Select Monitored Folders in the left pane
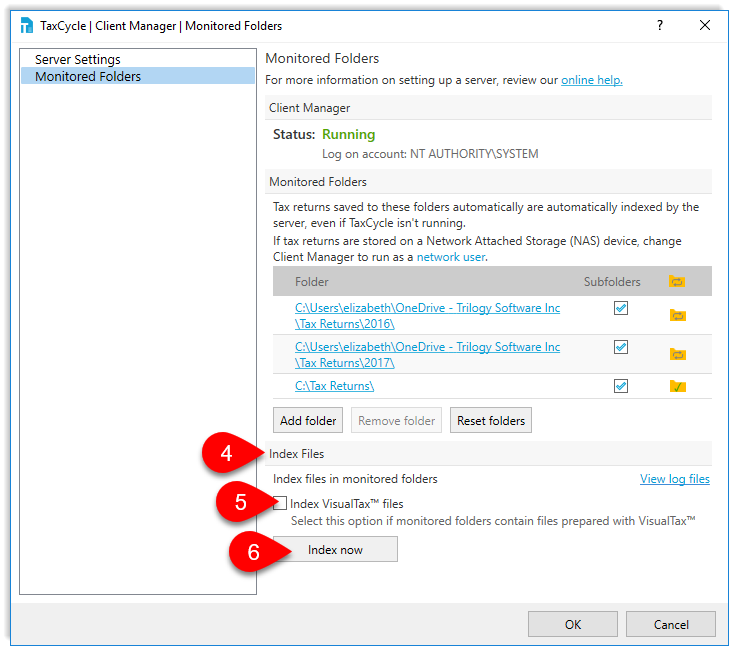 [x=138, y=76]
